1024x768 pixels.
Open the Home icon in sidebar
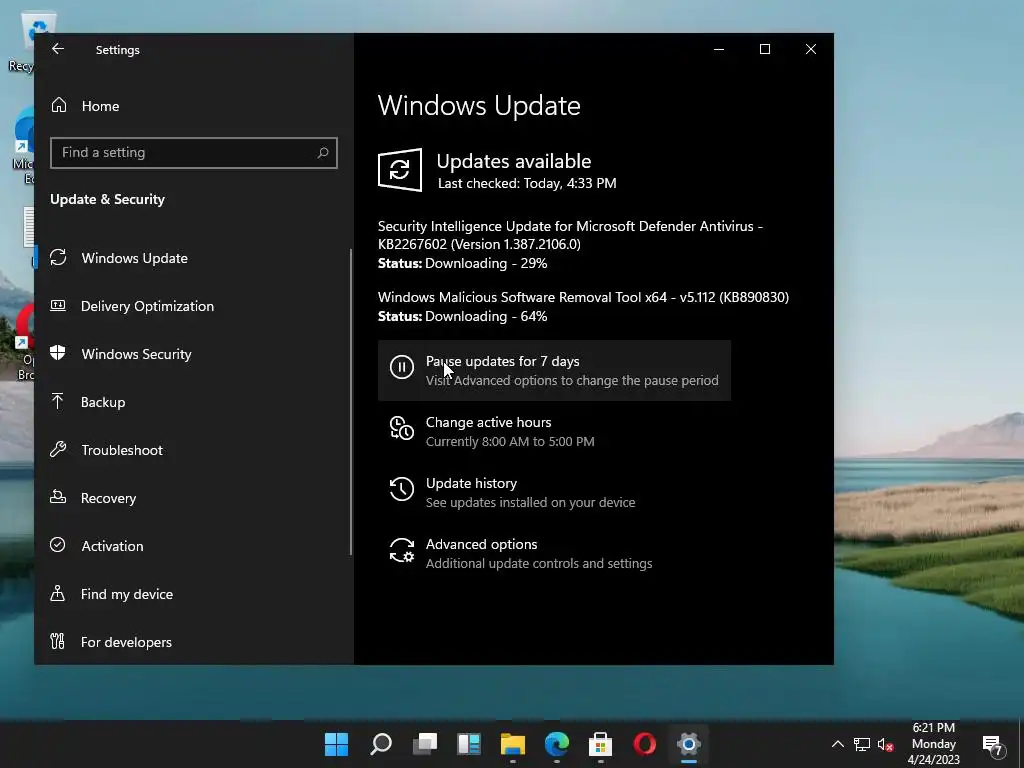59,105
